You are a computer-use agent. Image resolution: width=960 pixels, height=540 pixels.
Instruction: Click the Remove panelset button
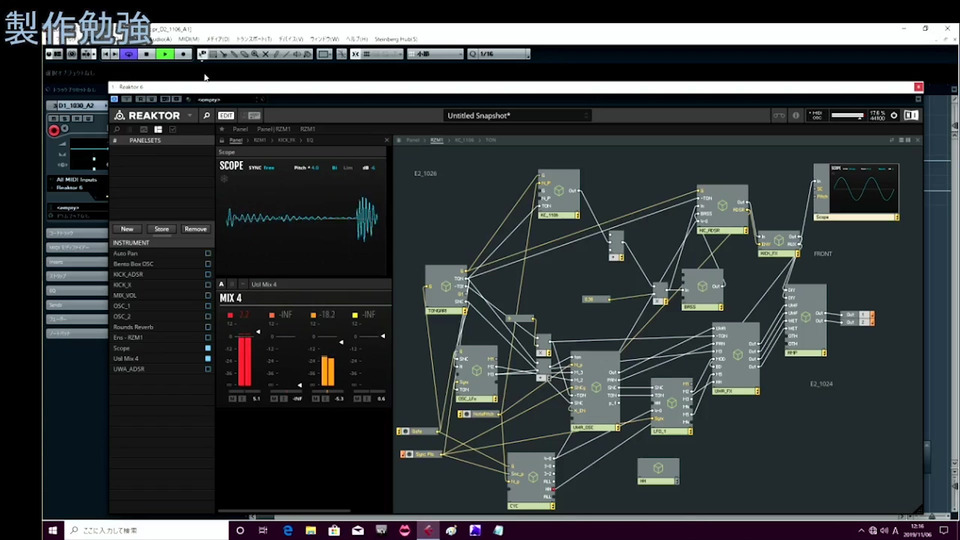[195, 229]
